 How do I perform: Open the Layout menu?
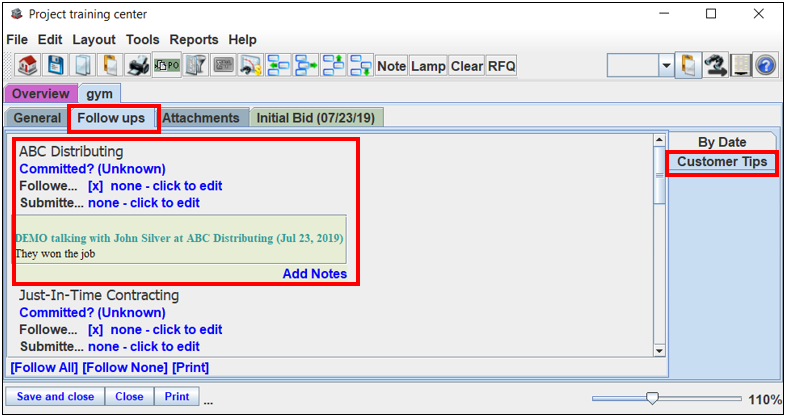pos(94,40)
